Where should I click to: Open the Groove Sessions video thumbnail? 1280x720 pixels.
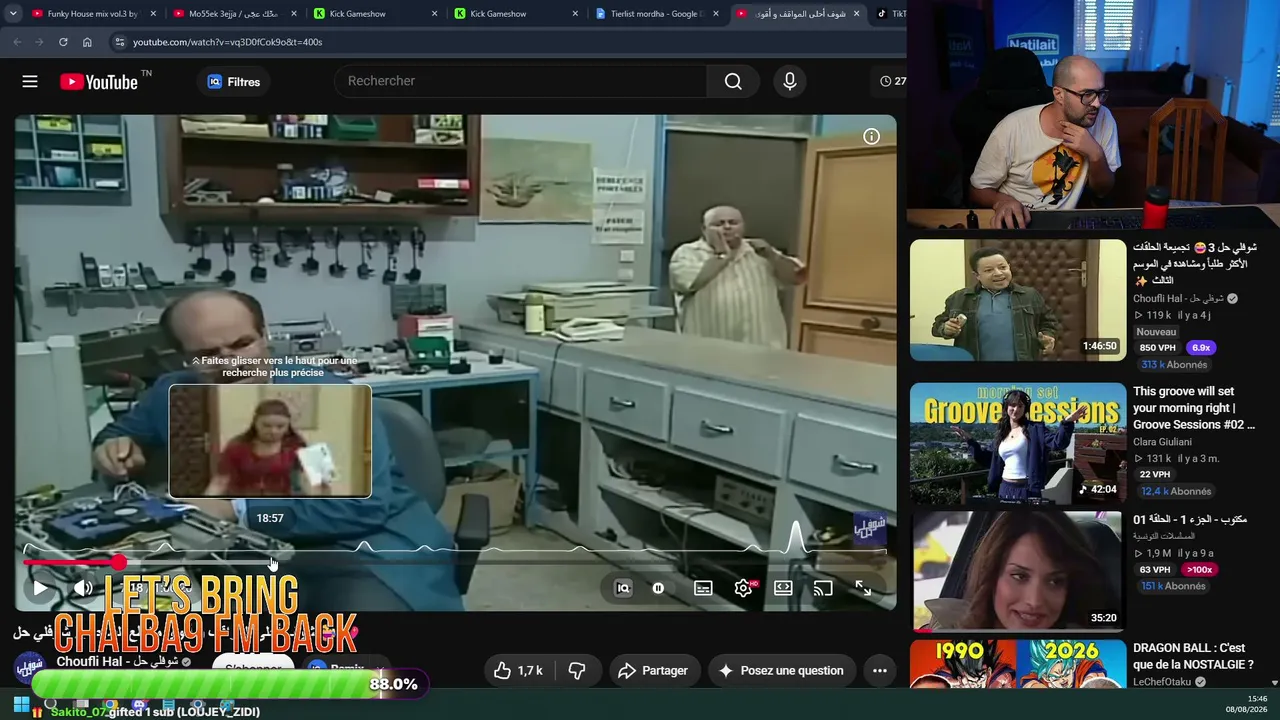coord(1018,443)
